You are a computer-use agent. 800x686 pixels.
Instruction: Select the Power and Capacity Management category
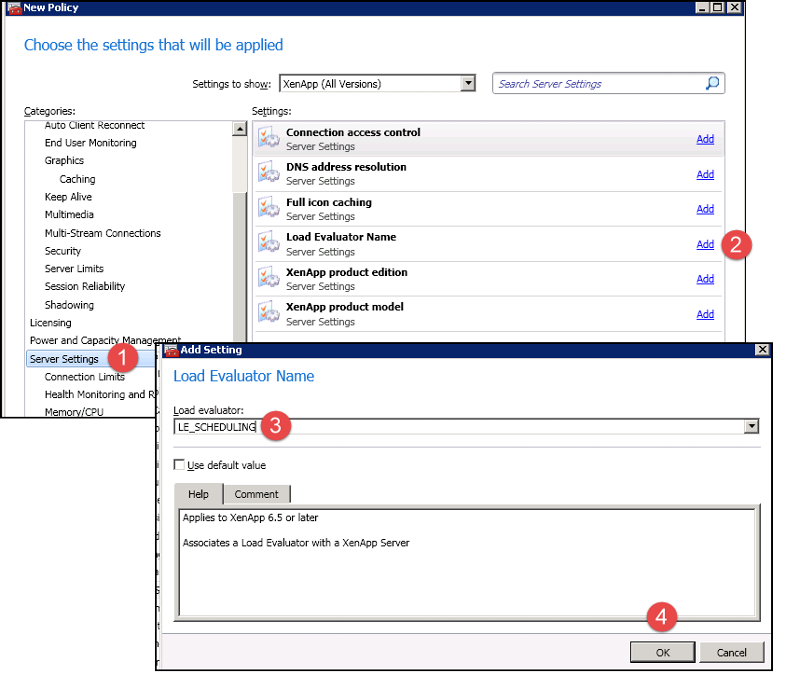105,340
